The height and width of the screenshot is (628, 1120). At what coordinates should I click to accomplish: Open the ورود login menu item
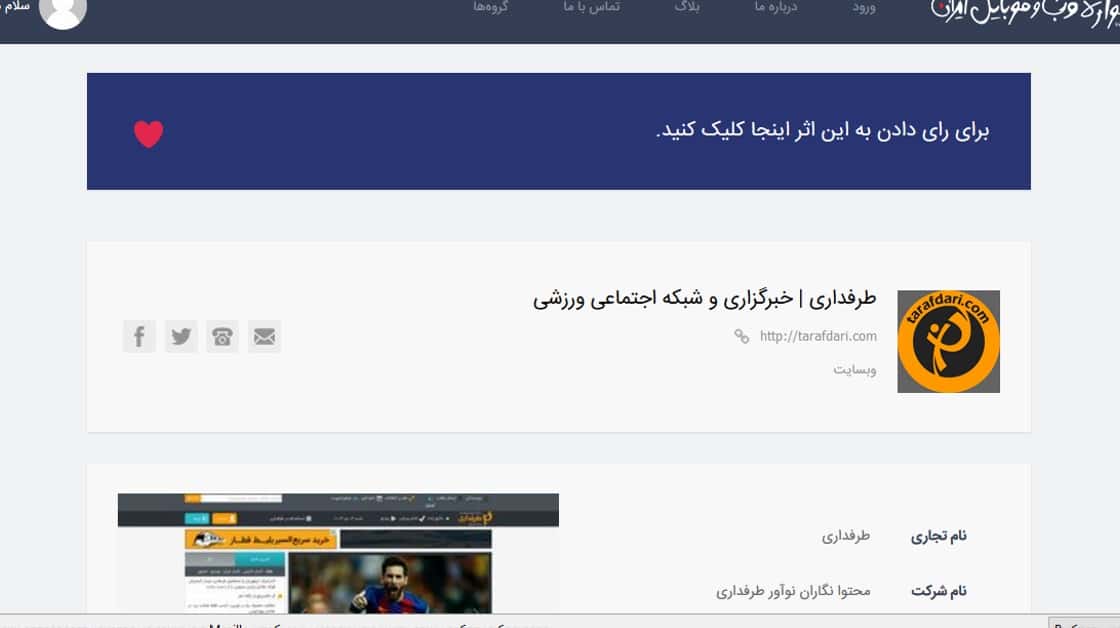(864, 7)
